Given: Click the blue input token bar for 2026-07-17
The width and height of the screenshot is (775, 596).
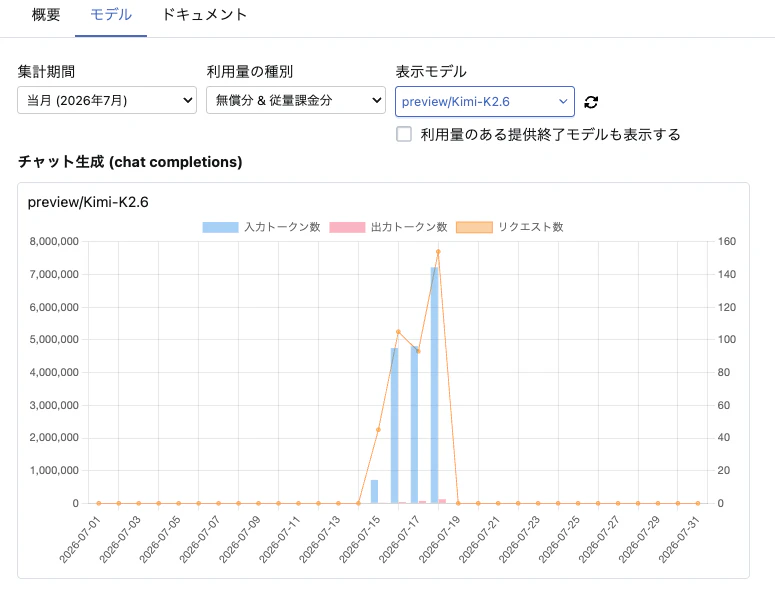Looking at the screenshot, I should tap(414, 425).
